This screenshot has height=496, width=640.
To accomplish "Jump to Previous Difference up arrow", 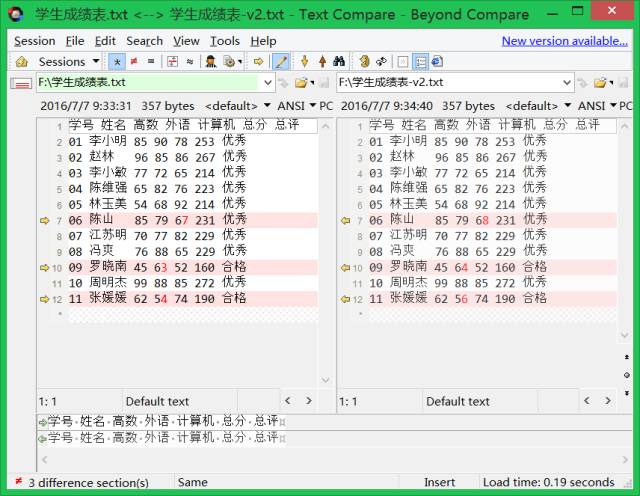I will (322, 62).
